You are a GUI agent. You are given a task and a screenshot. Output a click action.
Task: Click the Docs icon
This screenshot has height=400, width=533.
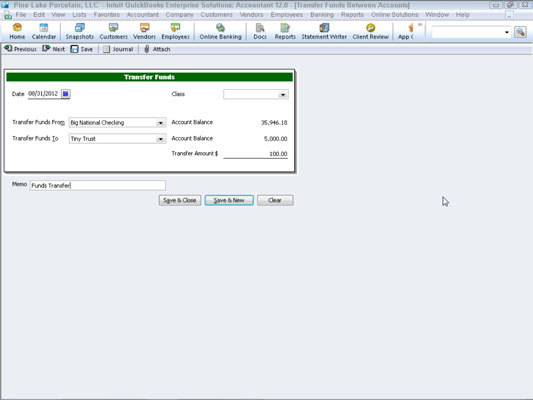click(x=260, y=28)
